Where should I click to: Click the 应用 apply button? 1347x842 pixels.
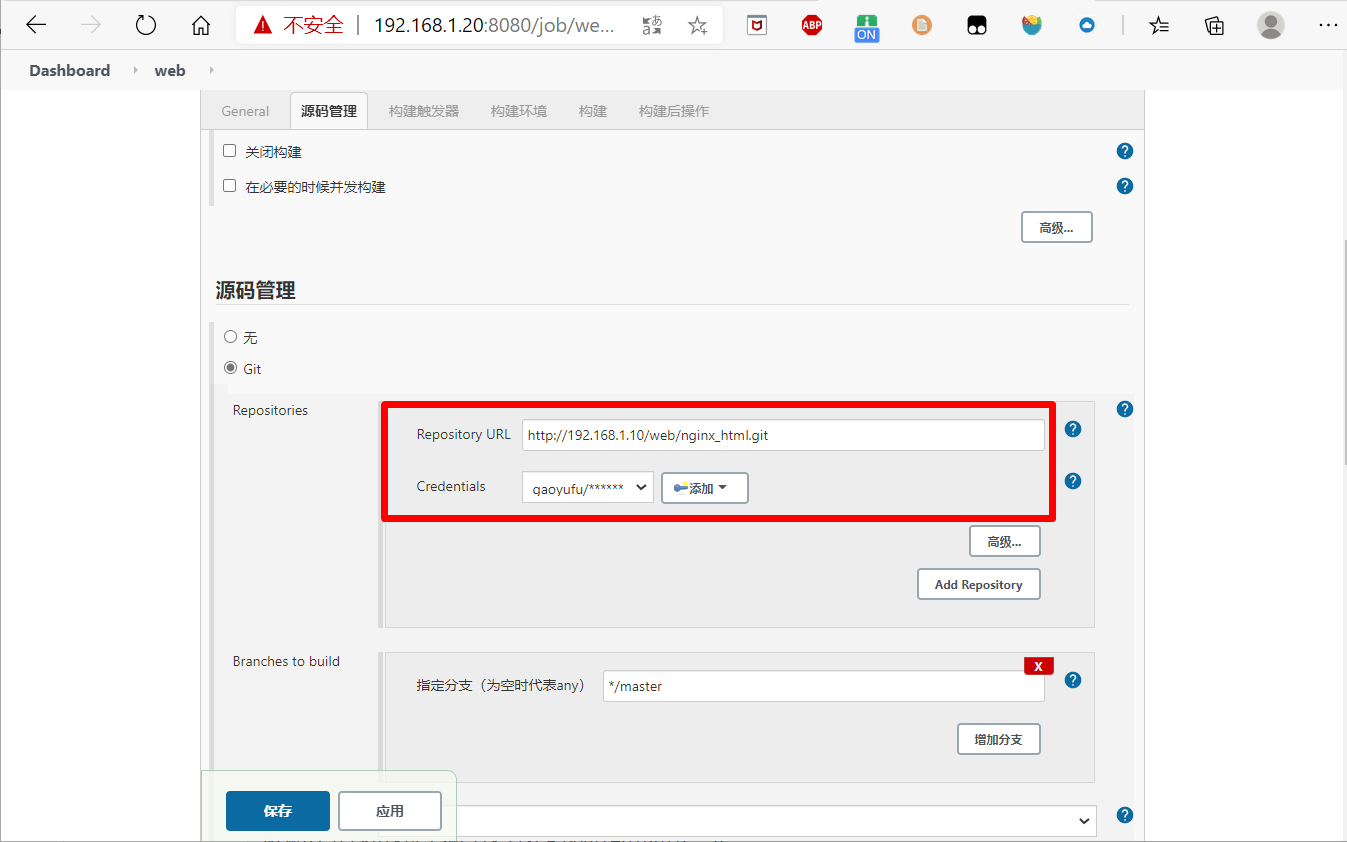click(390, 811)
